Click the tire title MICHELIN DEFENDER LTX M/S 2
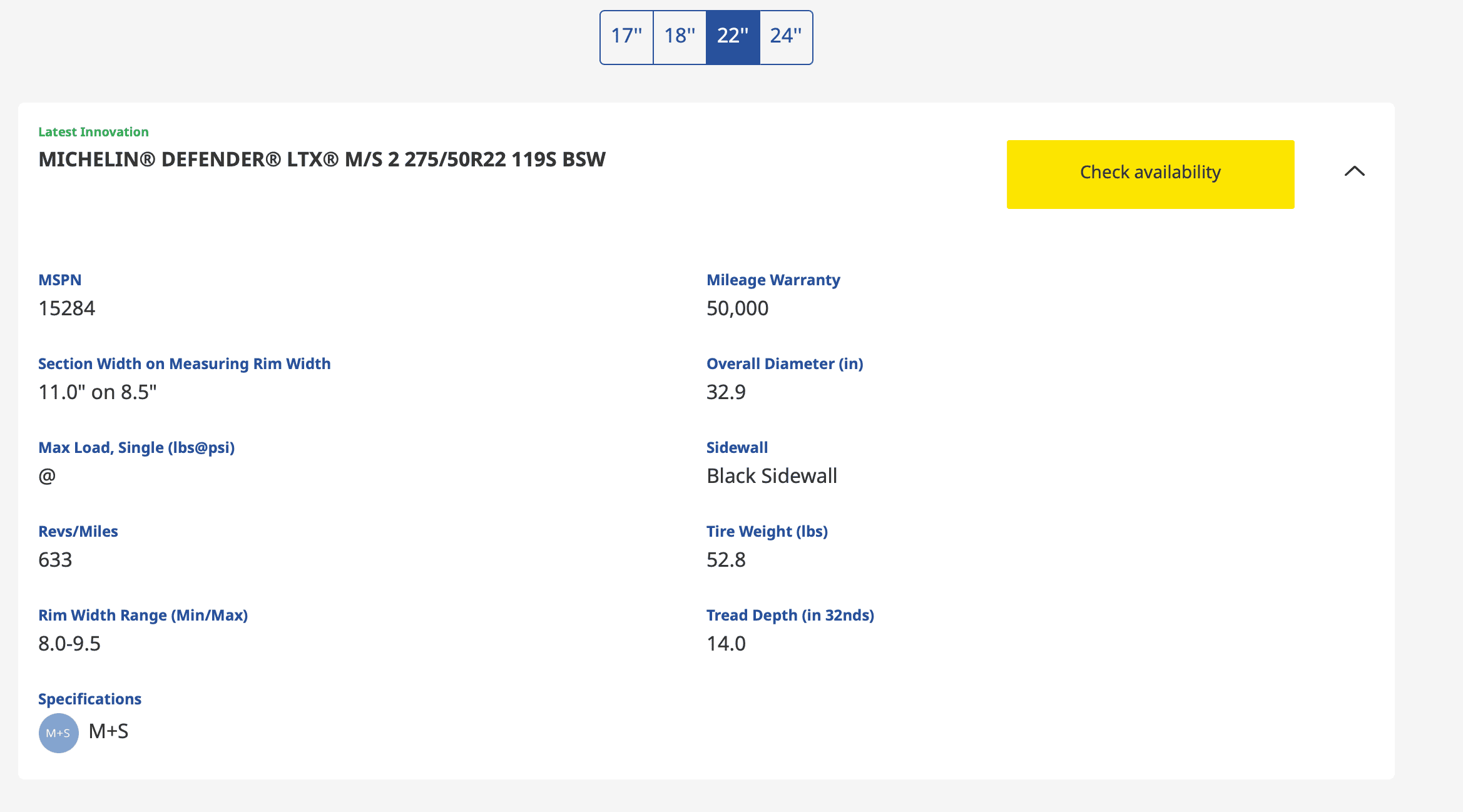Screen dimensions: 1463x812 (322, 160)
